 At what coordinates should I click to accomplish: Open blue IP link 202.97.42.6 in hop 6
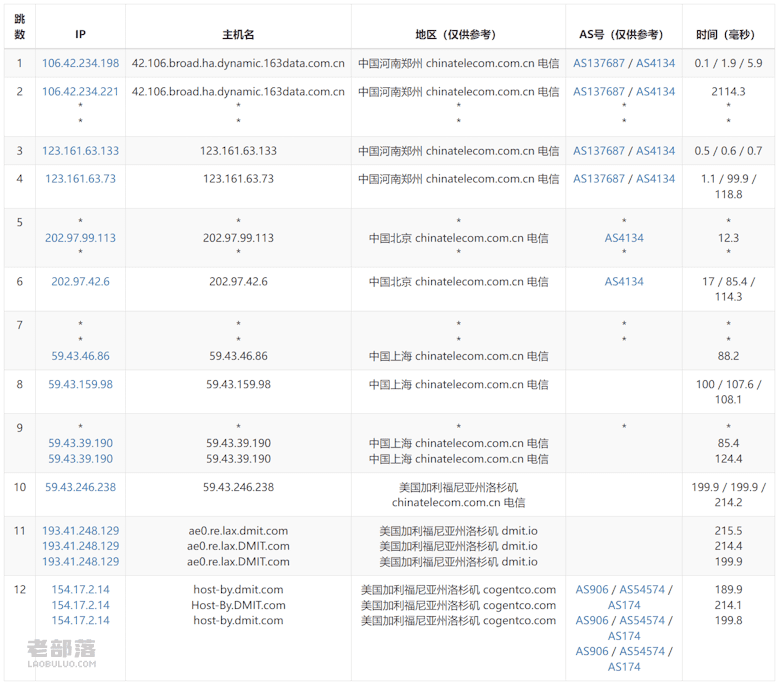point(80,282)
